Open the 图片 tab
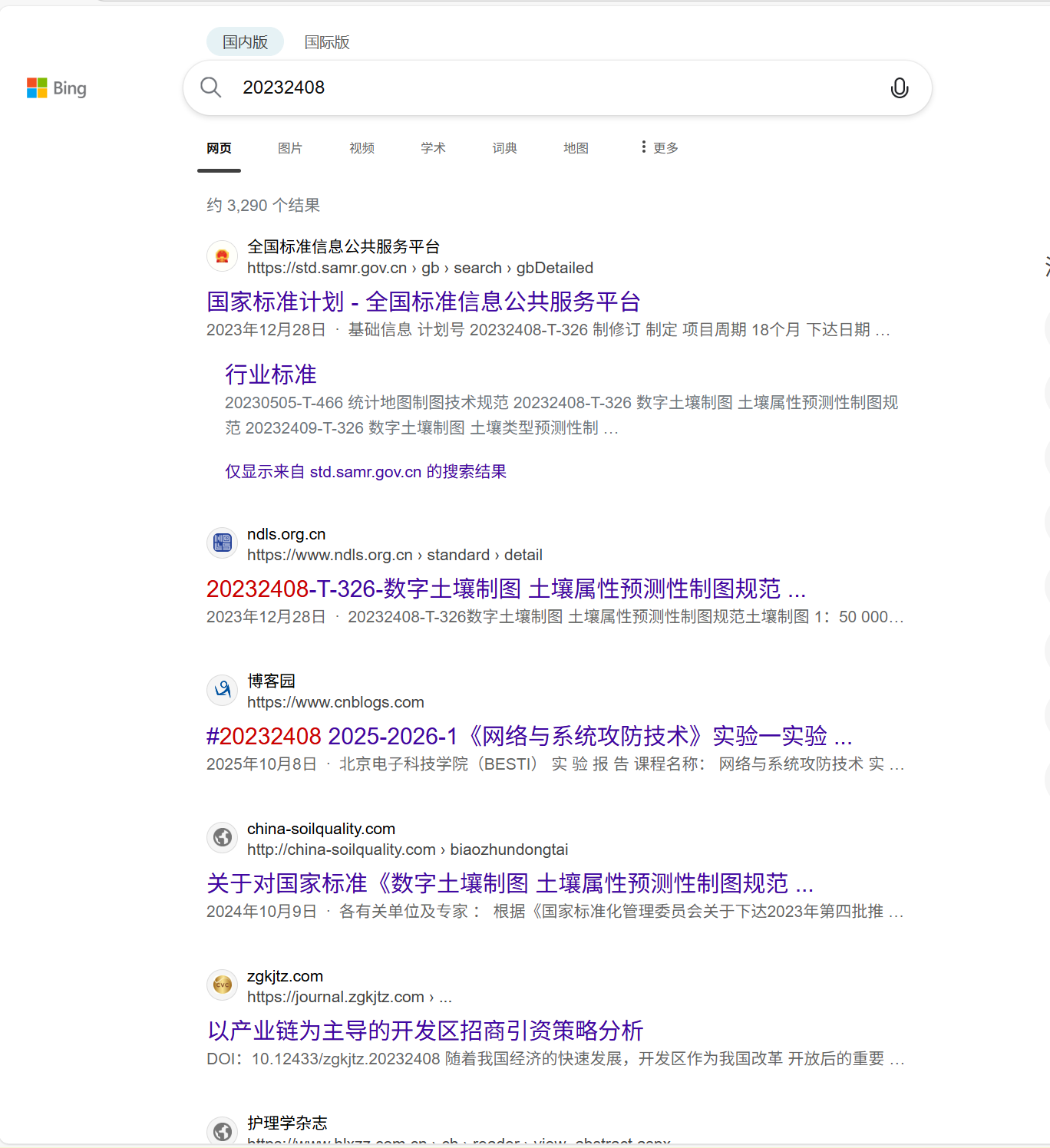This screenshot has width=1050, height=1148. [x=290, y=148]
